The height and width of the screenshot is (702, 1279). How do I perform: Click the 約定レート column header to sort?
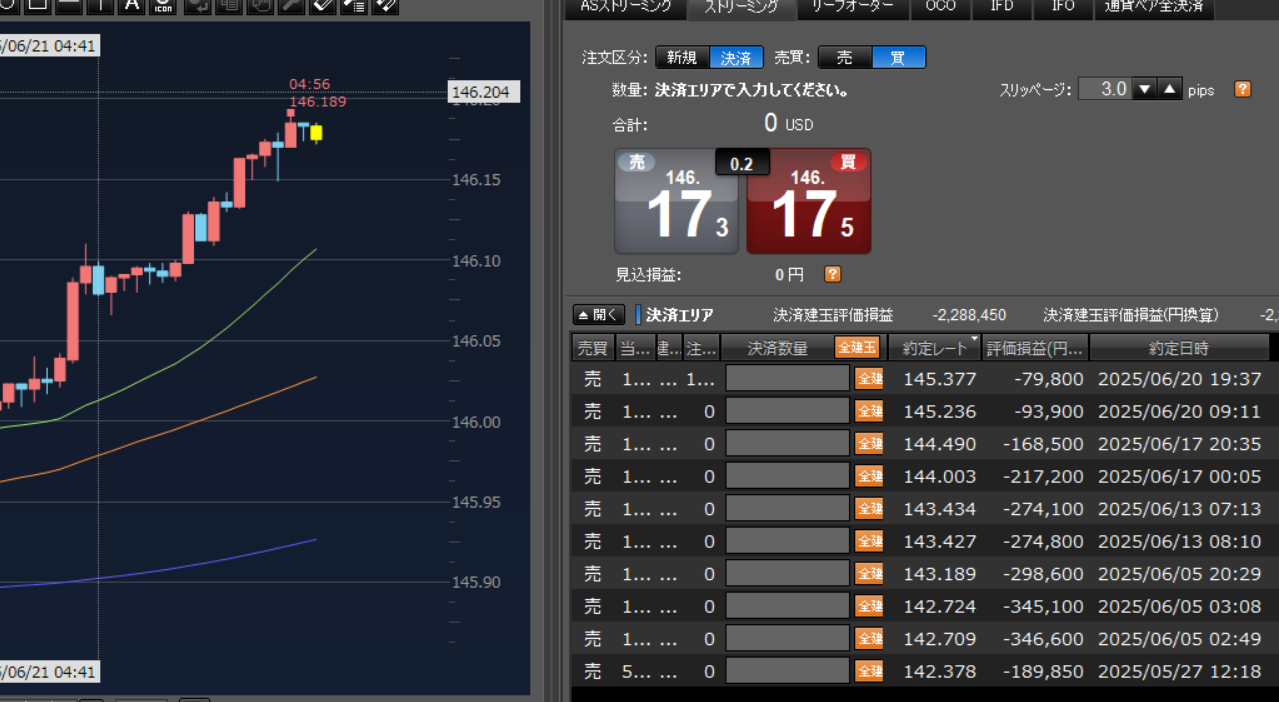(x=934, y=348)
